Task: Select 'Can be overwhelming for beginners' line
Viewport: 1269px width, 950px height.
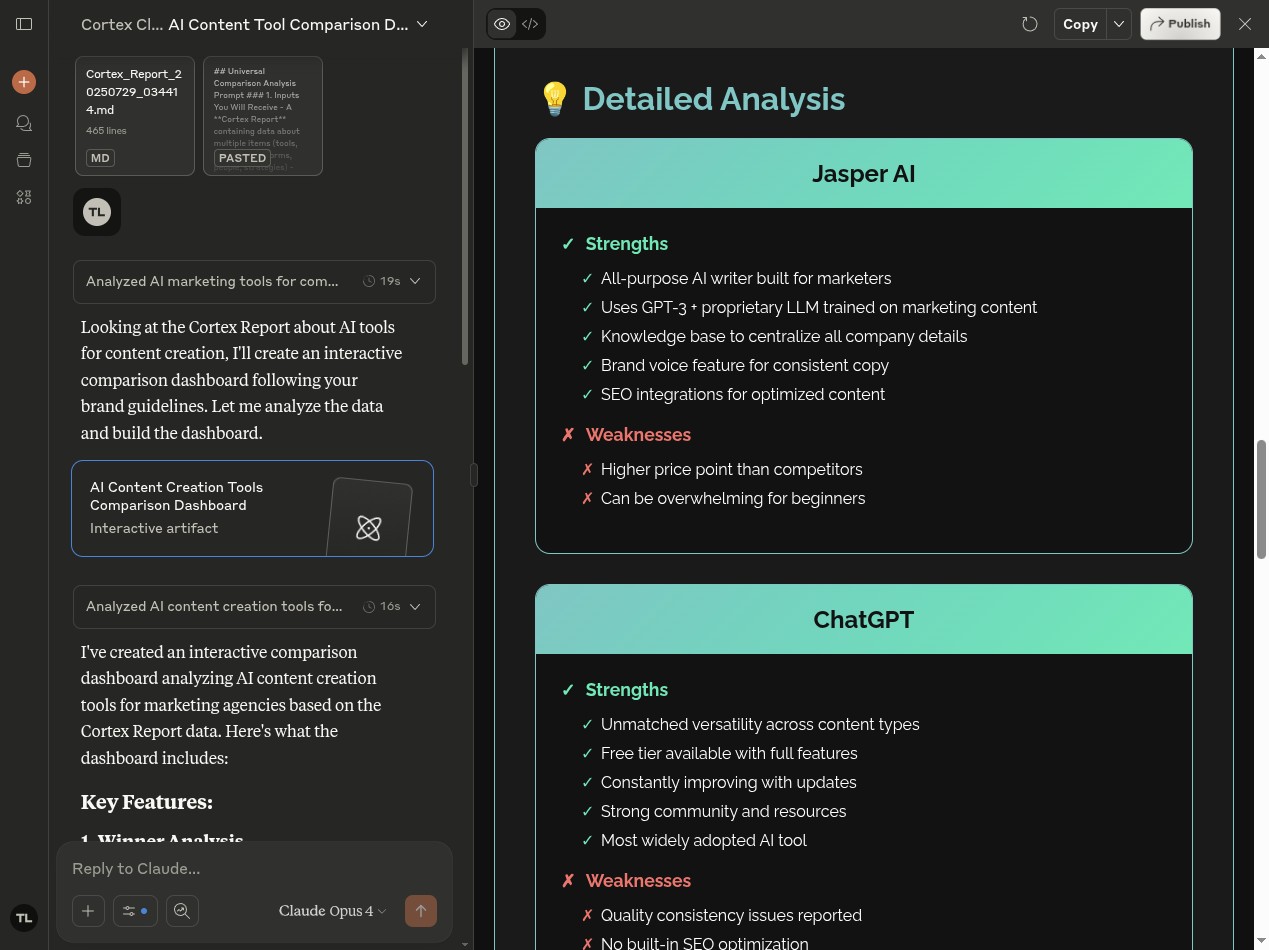Action: pyautogui.click(x=733, y=498)
